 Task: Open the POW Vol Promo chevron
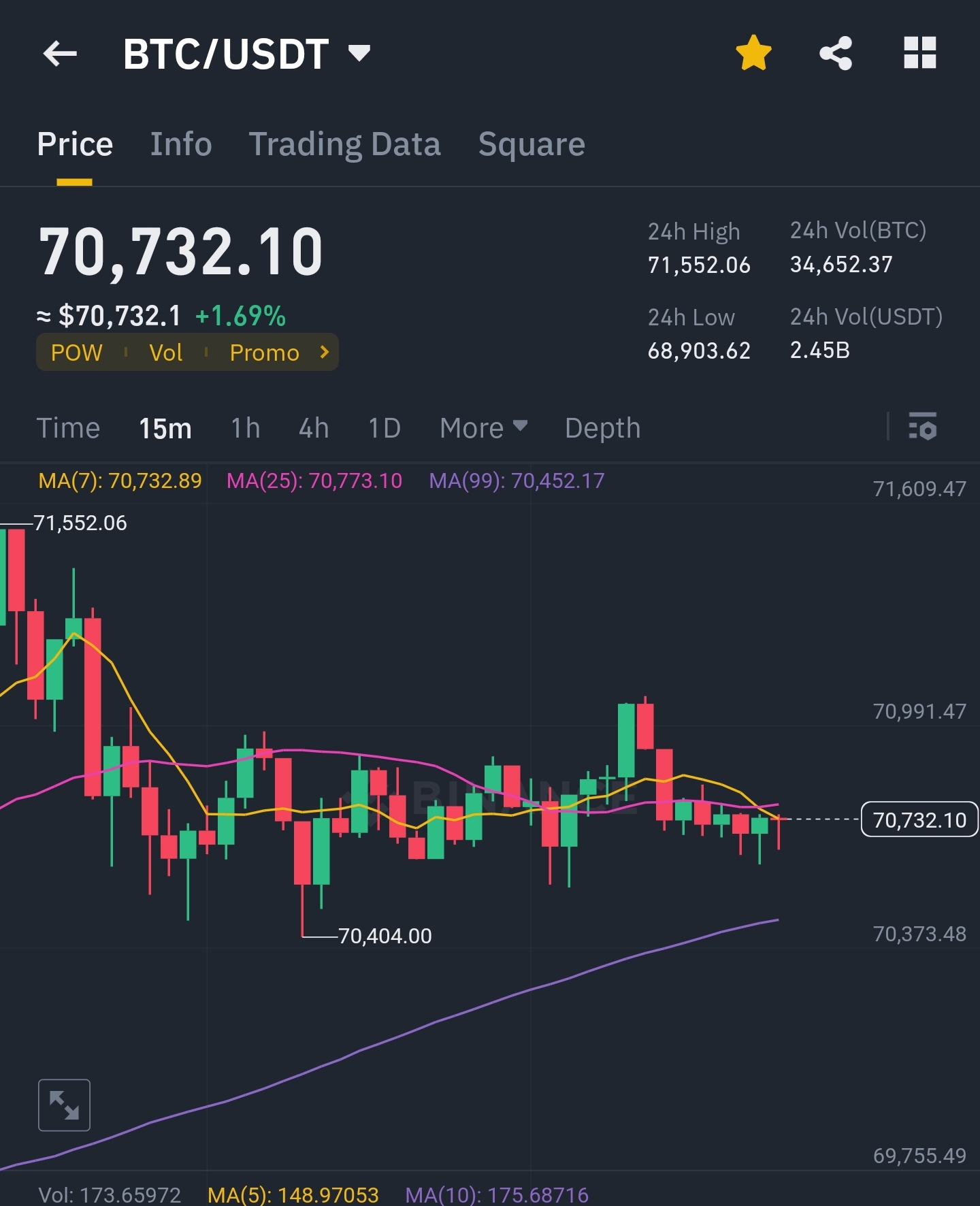pos(325,352)
